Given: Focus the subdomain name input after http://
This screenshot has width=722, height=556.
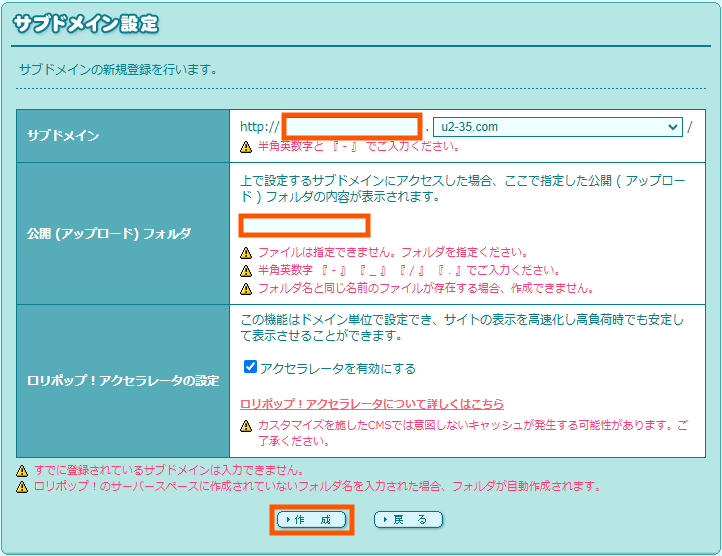Looking at the screenshot, I should [x=351, y=127].
